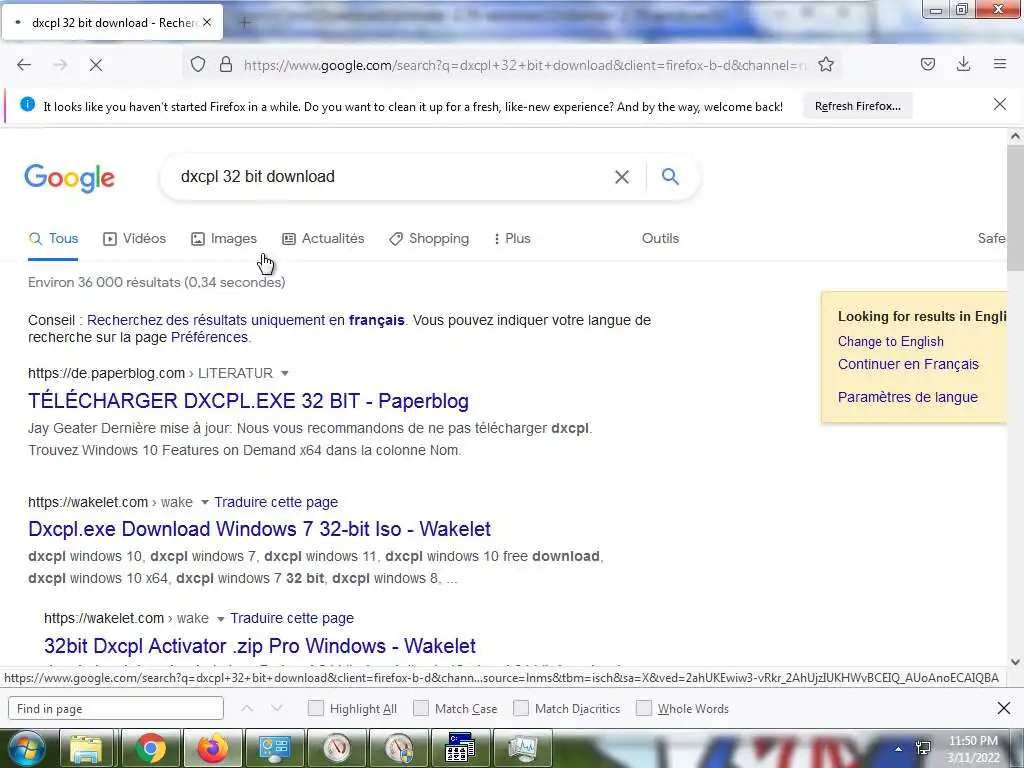The height and width of the screenshot is (768, 1024).
Task: Open the Downloads panel
Action: click(x=963, y=64)
